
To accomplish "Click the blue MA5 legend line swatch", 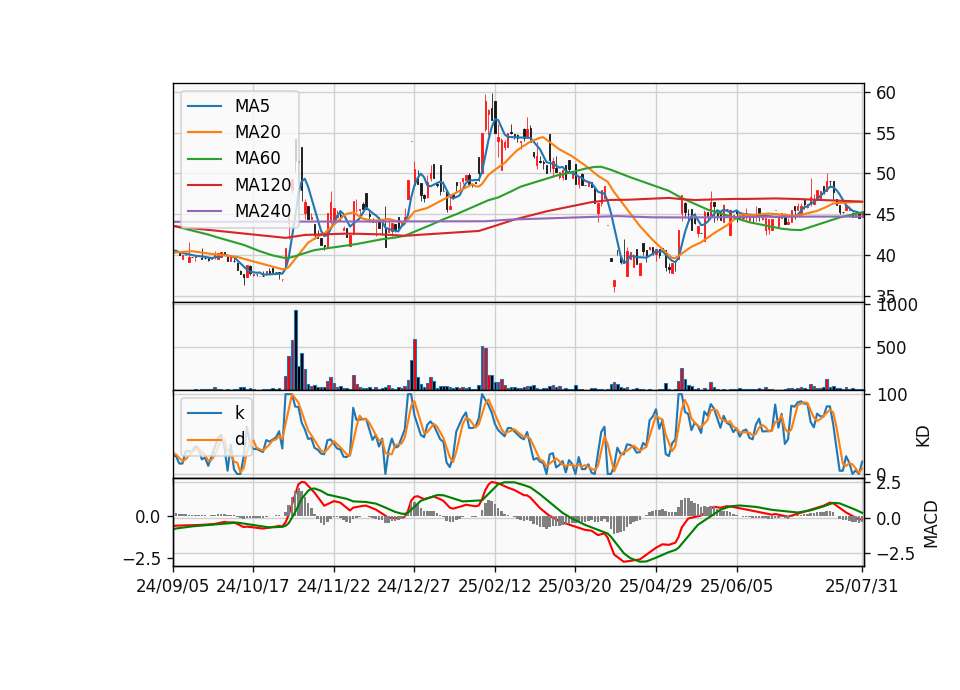I will pos(204,107).
